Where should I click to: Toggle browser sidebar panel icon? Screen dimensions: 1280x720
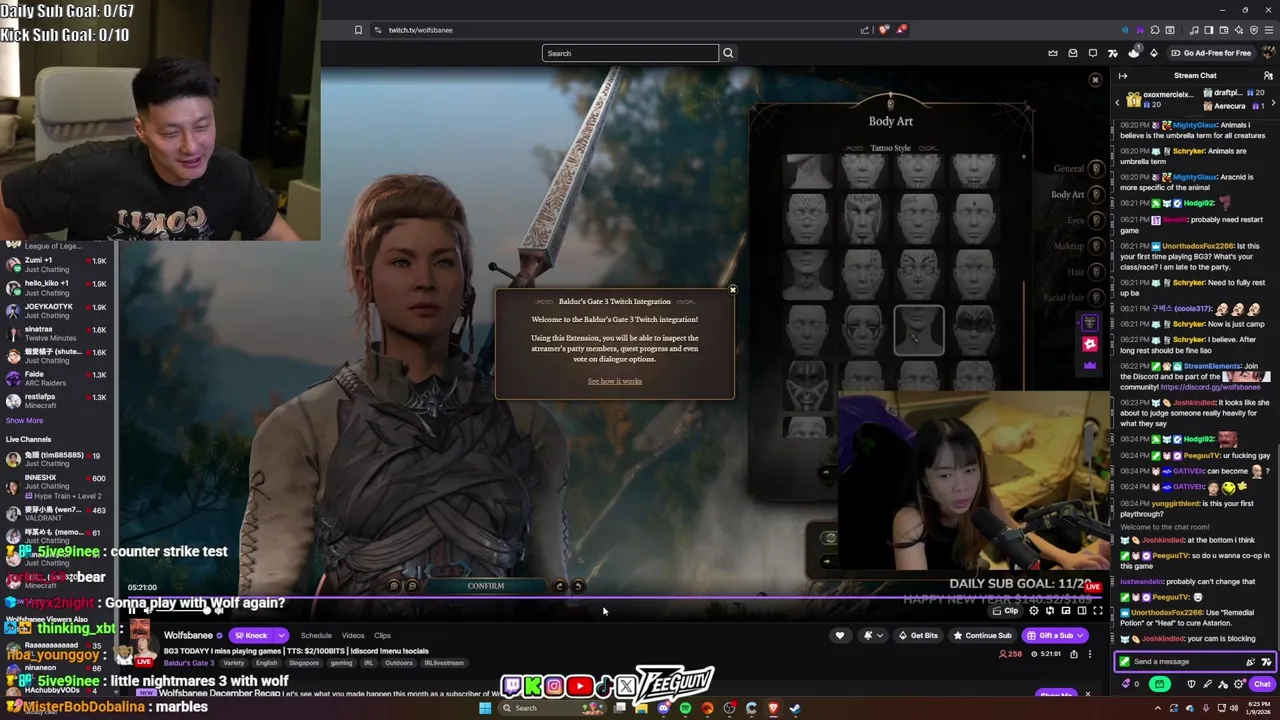(1209, 30)
